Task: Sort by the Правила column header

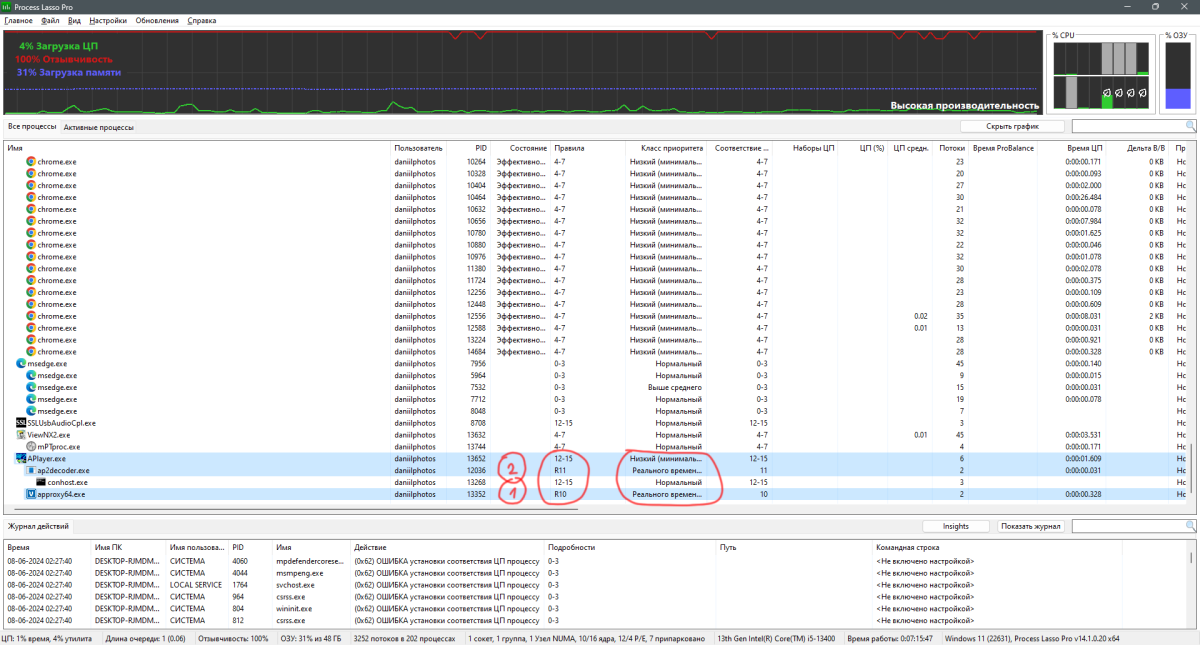Action: coord(586,148)
